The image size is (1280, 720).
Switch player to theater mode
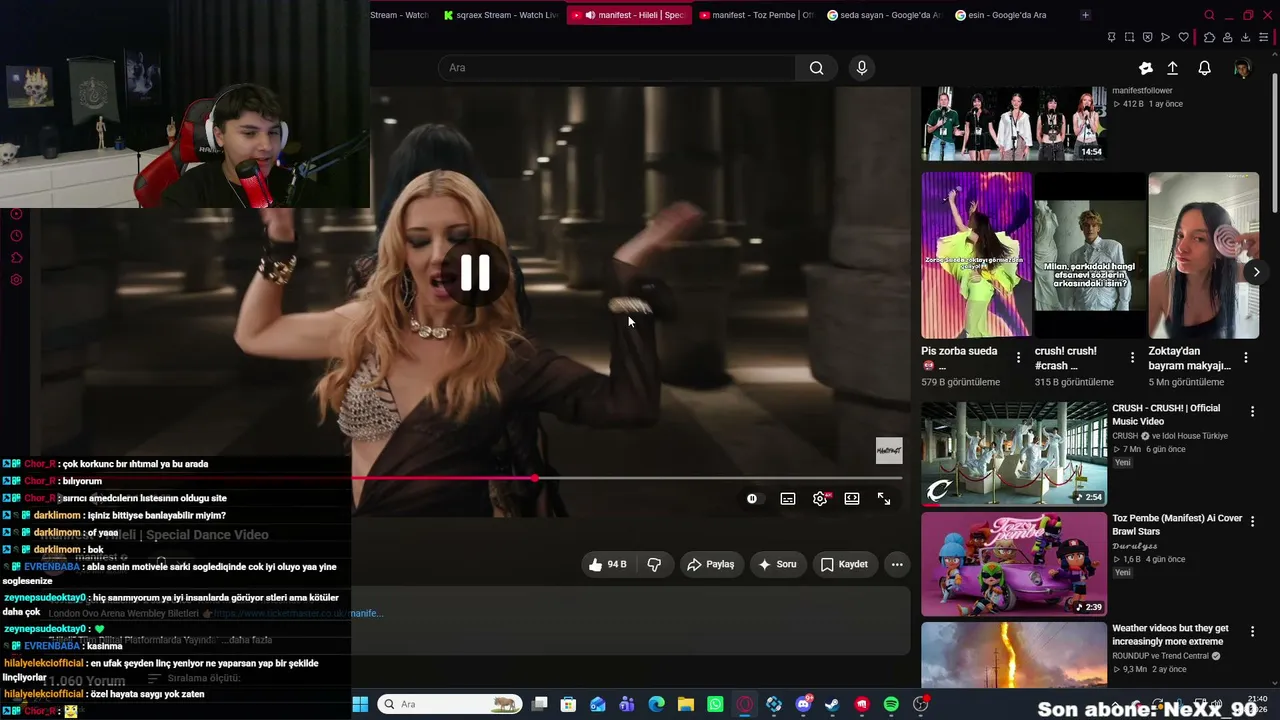852,499
